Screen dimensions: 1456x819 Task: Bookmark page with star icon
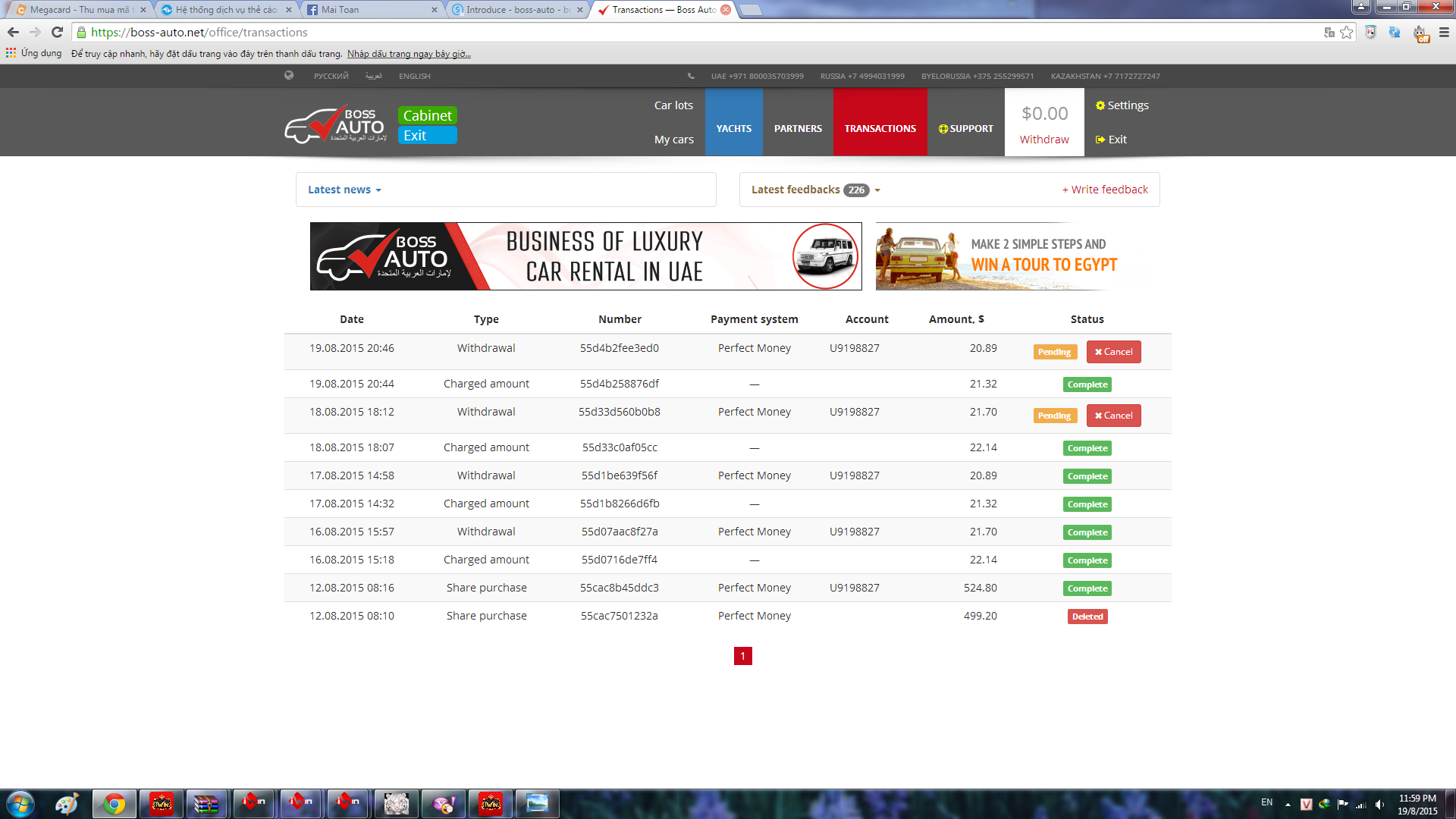click(1346, 32)
